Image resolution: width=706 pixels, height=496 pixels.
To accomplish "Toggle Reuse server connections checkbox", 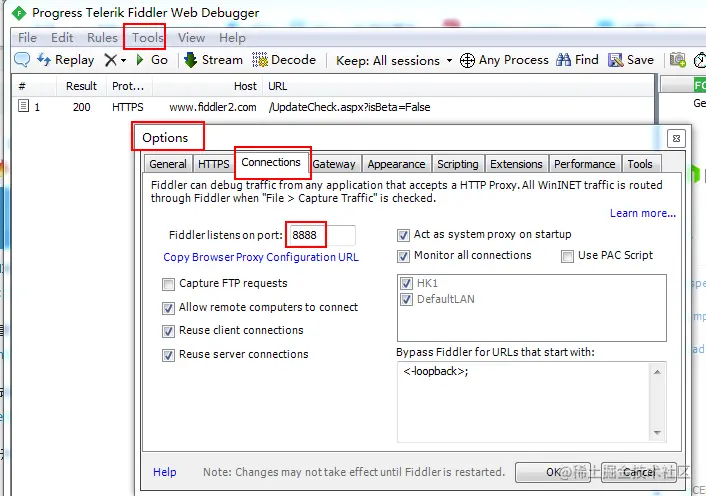I will point(168,355).
